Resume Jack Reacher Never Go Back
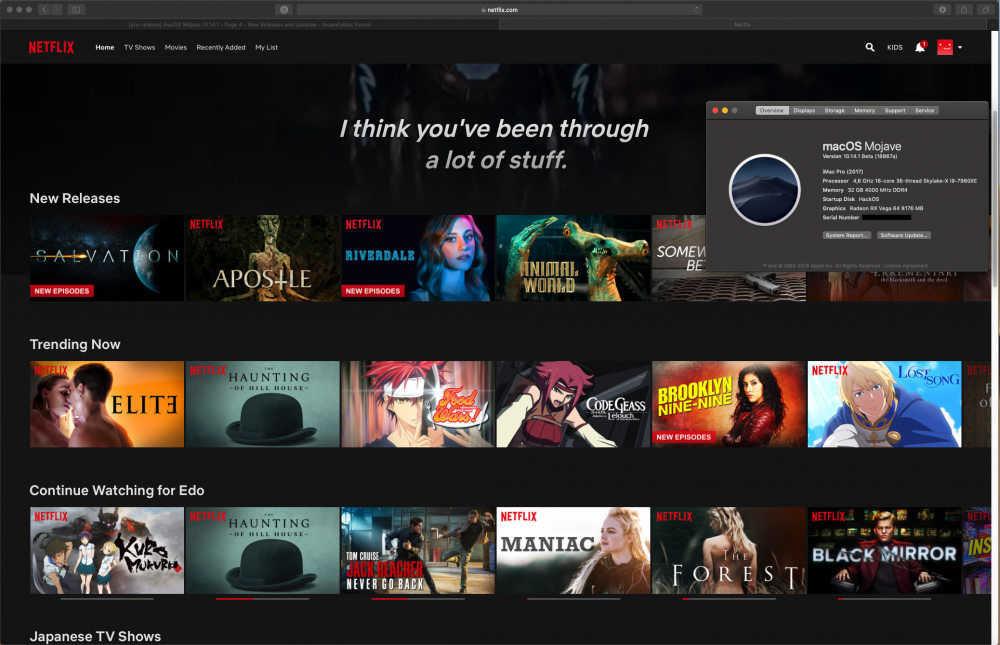The width and height of the screenshot is (1000, 645). [x=418, y=550]
